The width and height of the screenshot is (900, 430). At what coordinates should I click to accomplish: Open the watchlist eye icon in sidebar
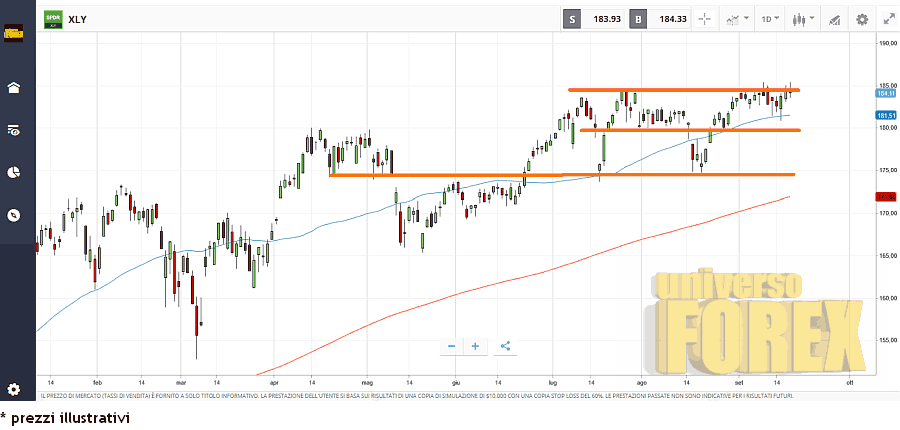(14, 130)
